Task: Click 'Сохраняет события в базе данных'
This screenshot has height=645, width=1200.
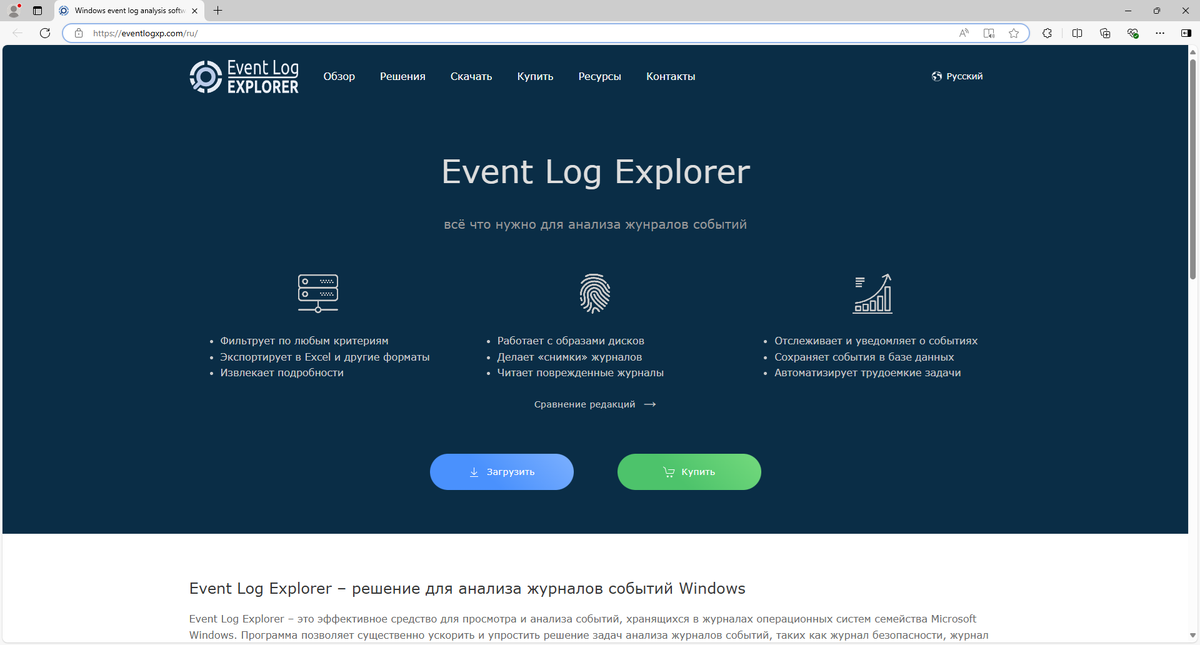Action: (x=864, y=357)
